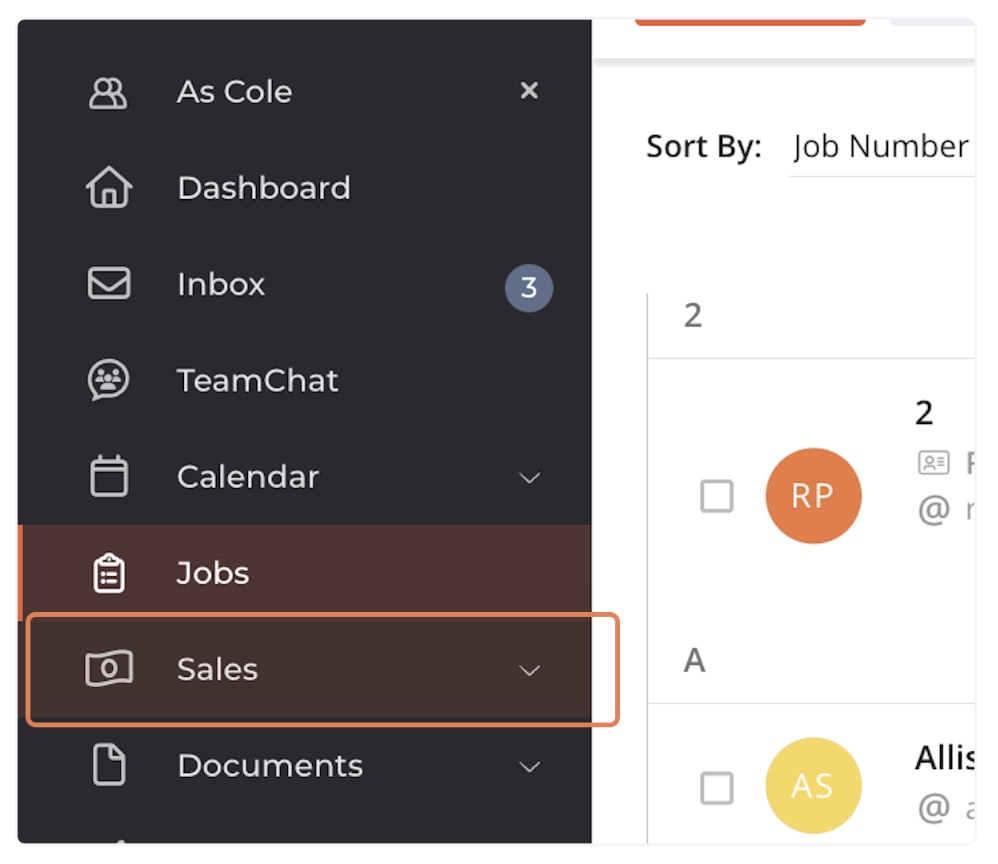Click the Sales money bill icon
Image resolution: width=998 pixels, height=864 pixels.
click(x=108, y=669)
